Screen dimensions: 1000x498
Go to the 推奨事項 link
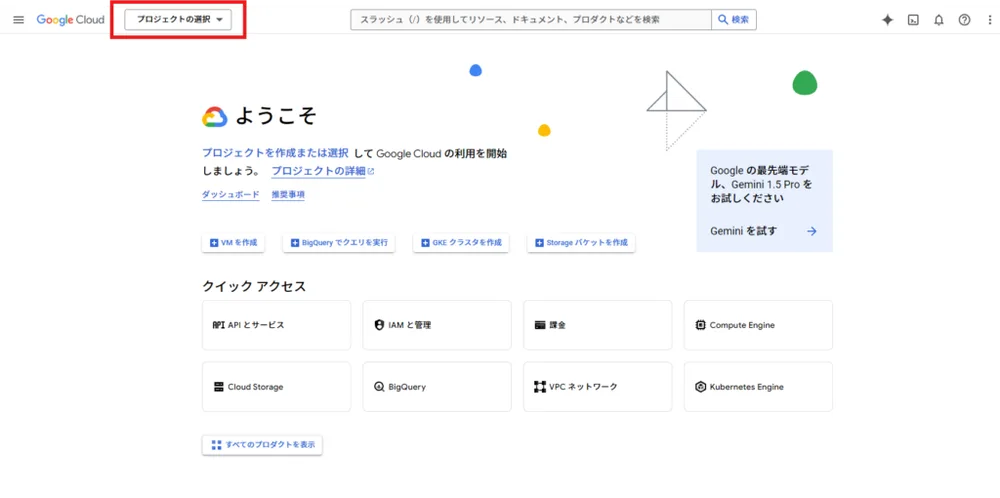(x=288, y=194)
